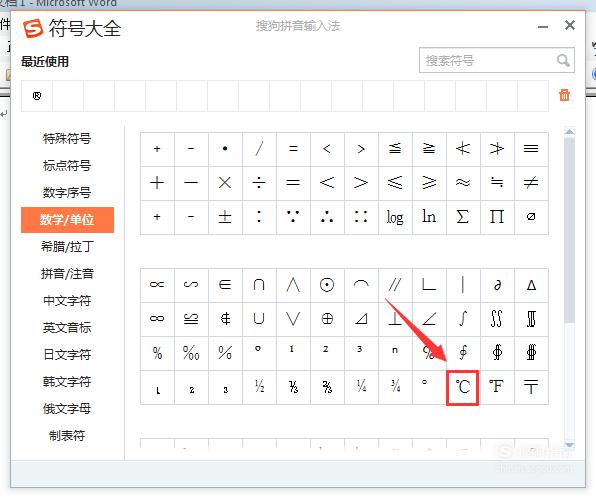The image size is (596, 498).
Task: Insert the infinity ∞ symbol
Action: 157,319
